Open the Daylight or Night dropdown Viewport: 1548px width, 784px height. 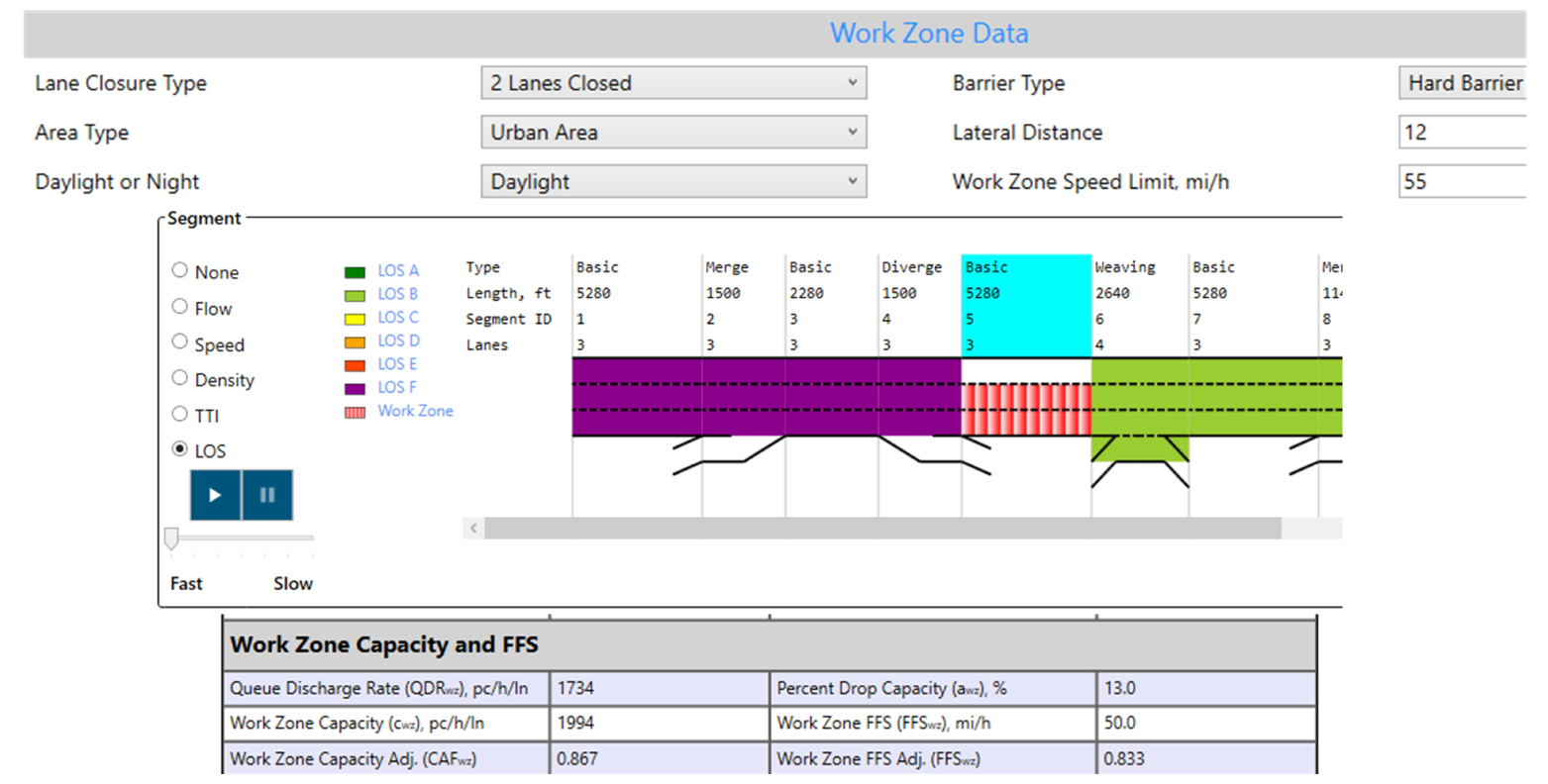point(673,182)
